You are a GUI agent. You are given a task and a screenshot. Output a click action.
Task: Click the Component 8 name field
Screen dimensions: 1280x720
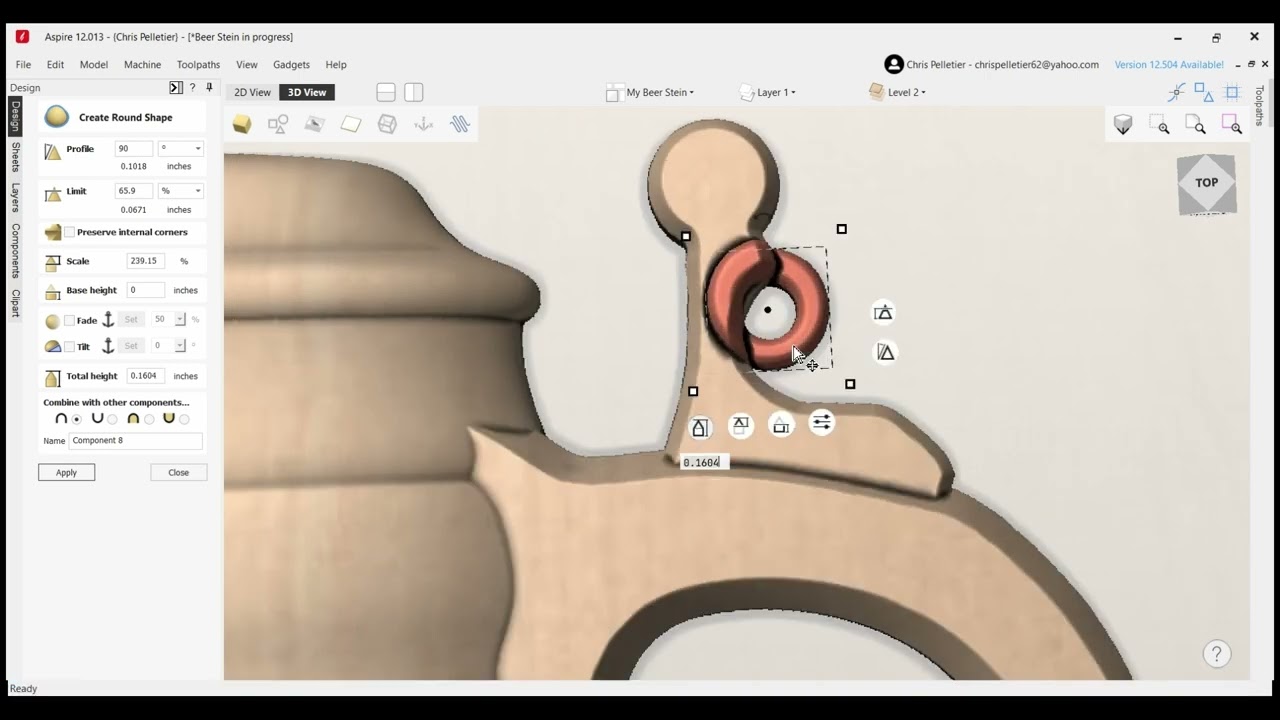point(135,441)
